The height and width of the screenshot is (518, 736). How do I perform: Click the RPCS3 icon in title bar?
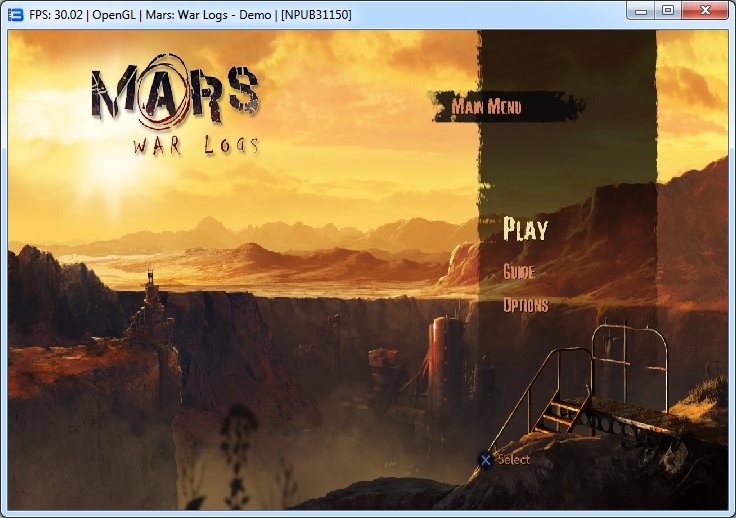(15, 15)
